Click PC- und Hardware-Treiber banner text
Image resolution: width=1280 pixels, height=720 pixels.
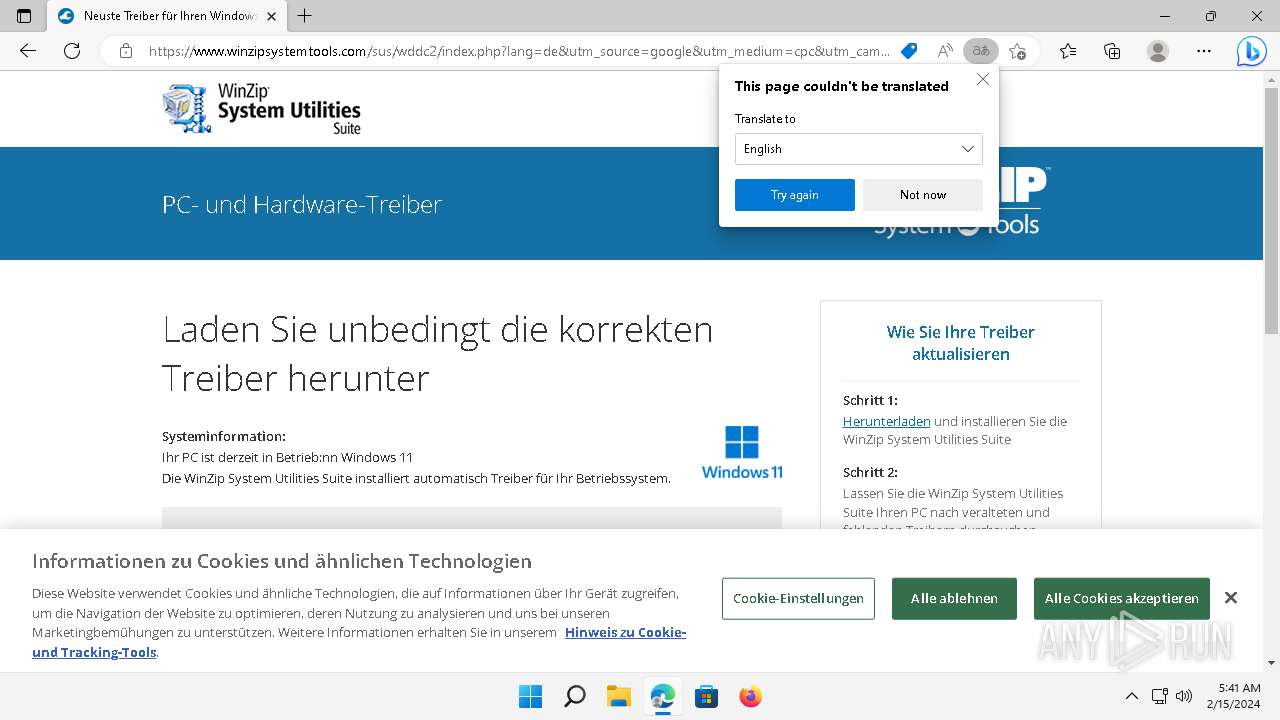coord(302,205)
